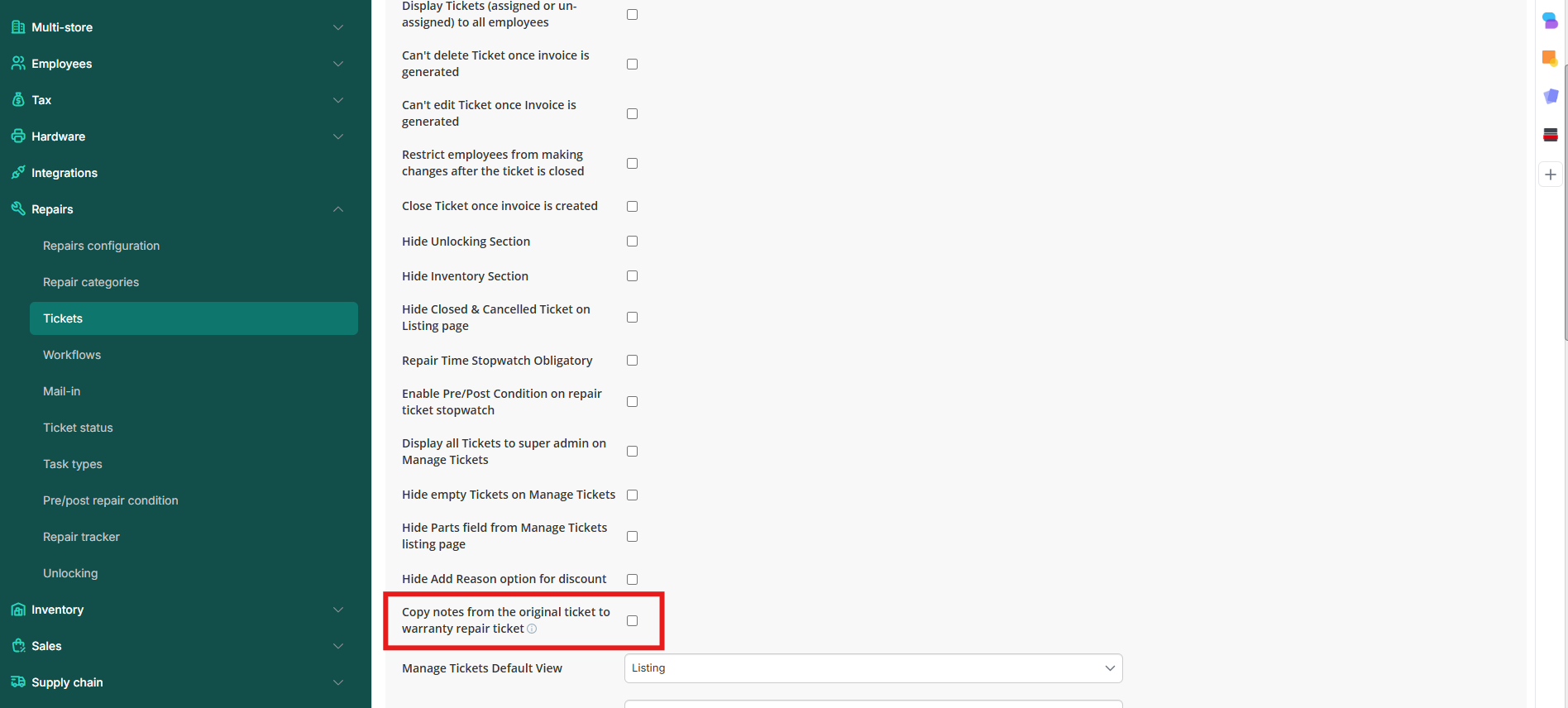Screen dimensions: 1568x708
Task: Go to Workflows in sidebar
Action: pyautogui.click(x=72, y=355)
